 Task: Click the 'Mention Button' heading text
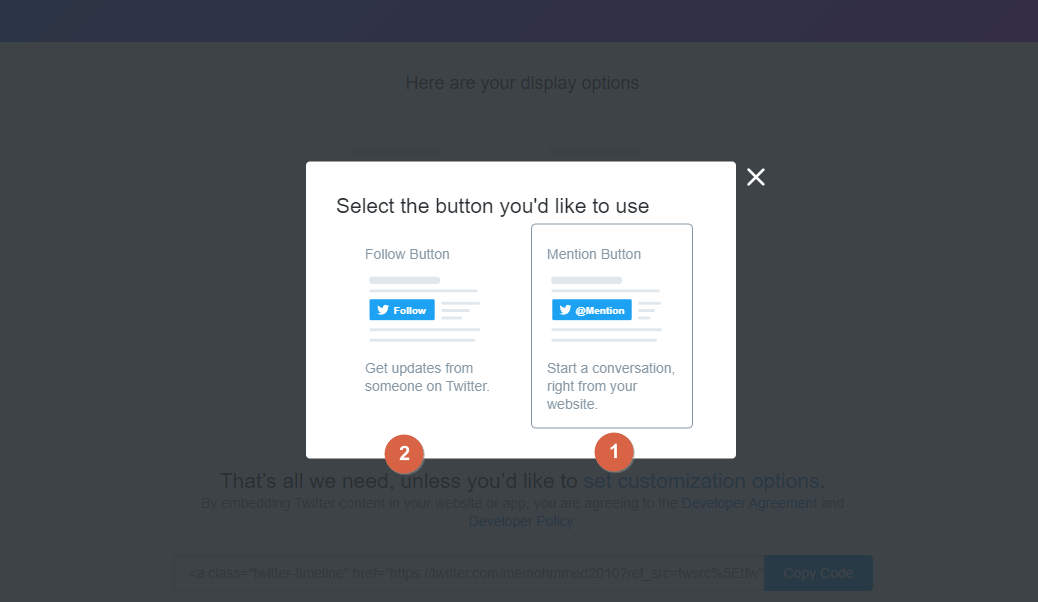click(594, 254)
